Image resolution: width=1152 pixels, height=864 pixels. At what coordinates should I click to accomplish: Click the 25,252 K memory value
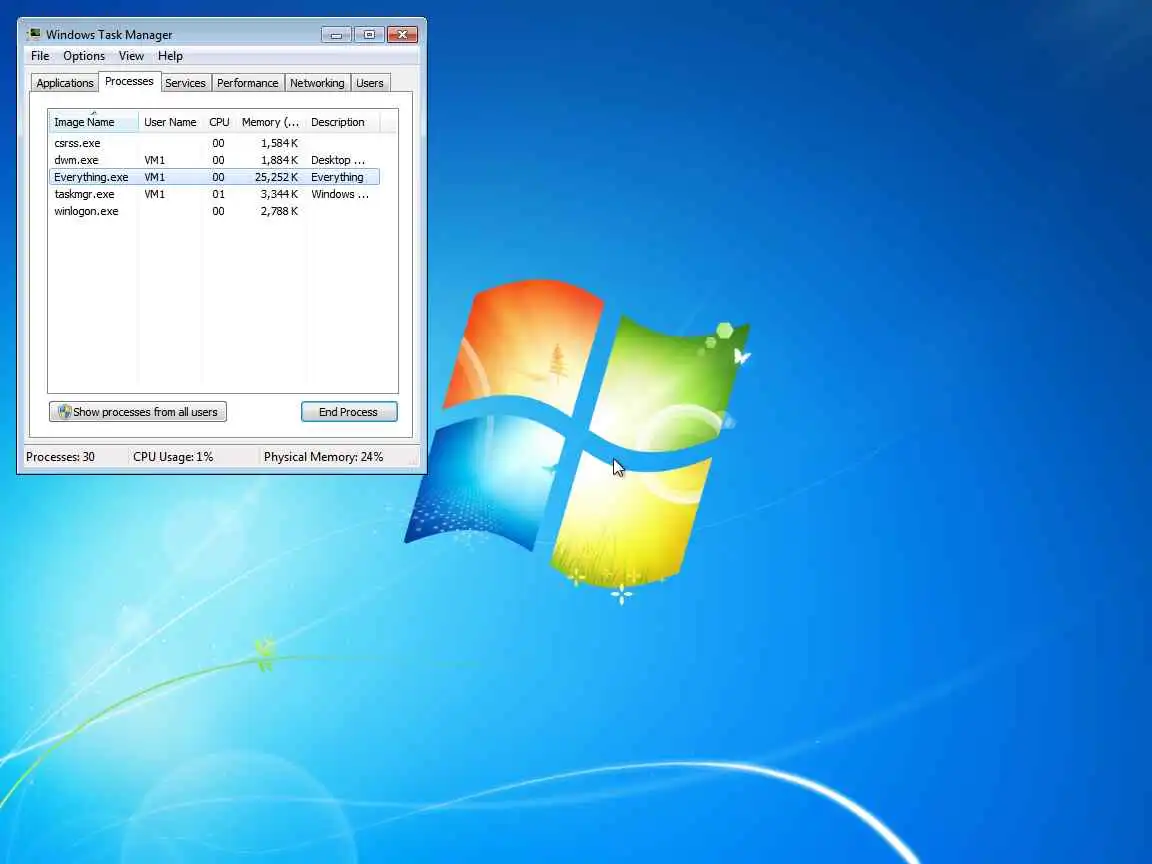(x=276, y=177)
